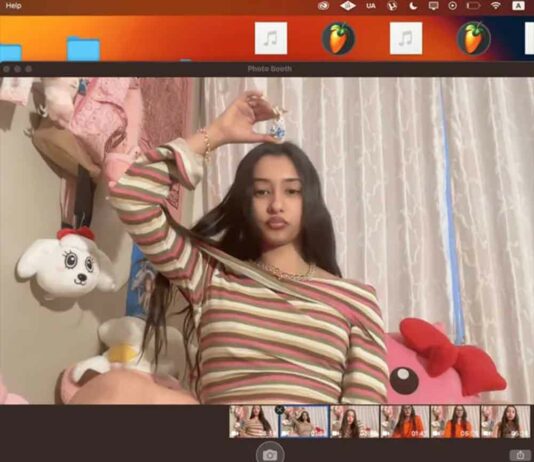Select the highlighted second thumbnail

coord(304,421)
